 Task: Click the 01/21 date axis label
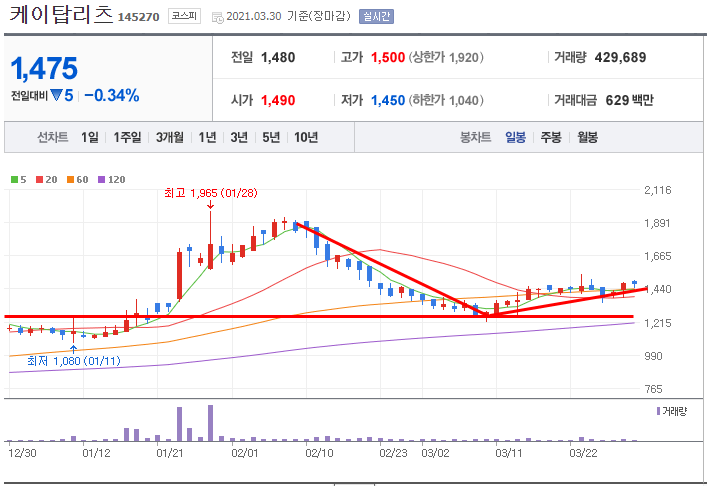[x=170, y=453]
